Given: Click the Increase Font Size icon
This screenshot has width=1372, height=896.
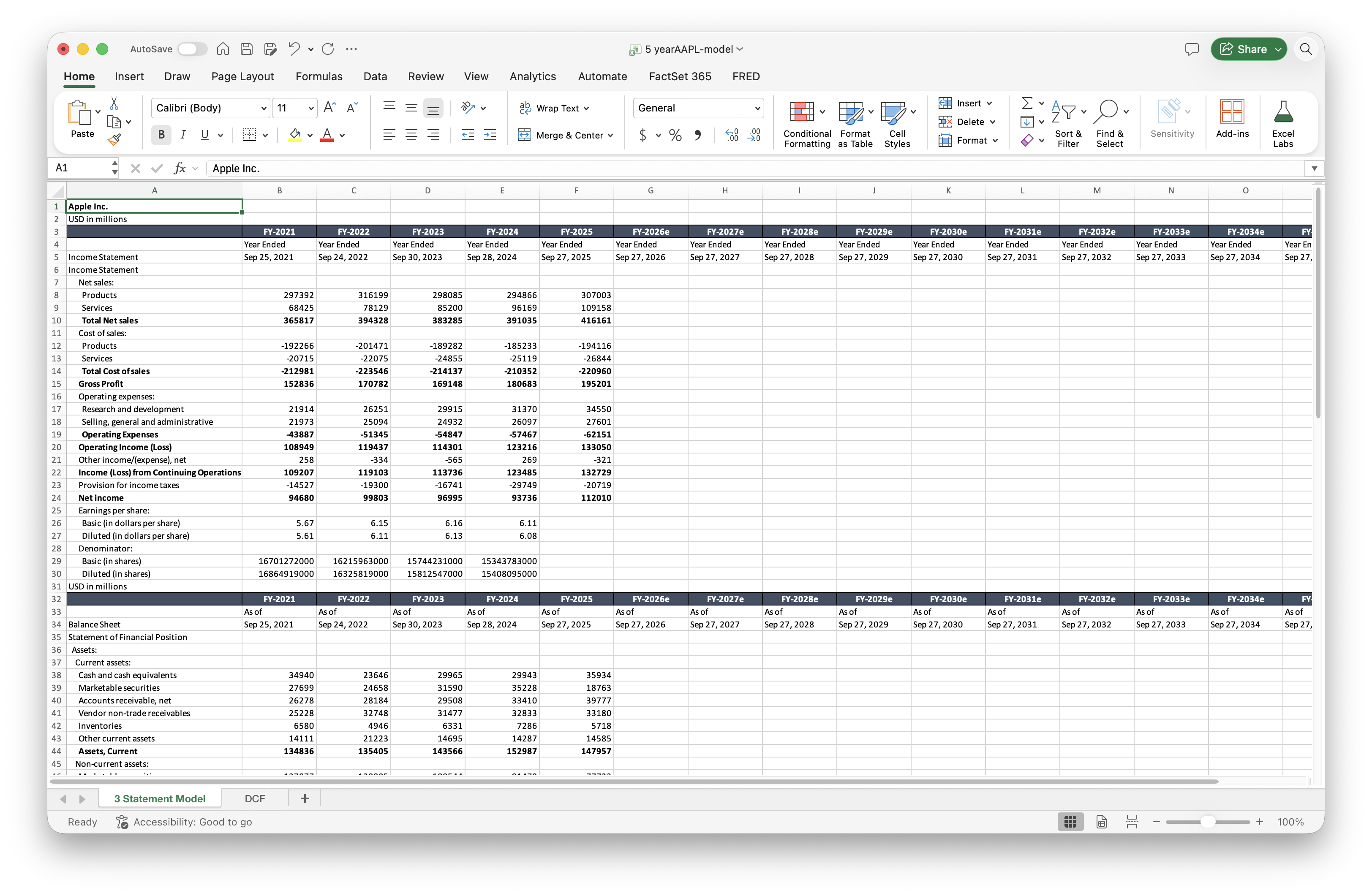Looking at the screenshot, I should click(x=329, y=108).
